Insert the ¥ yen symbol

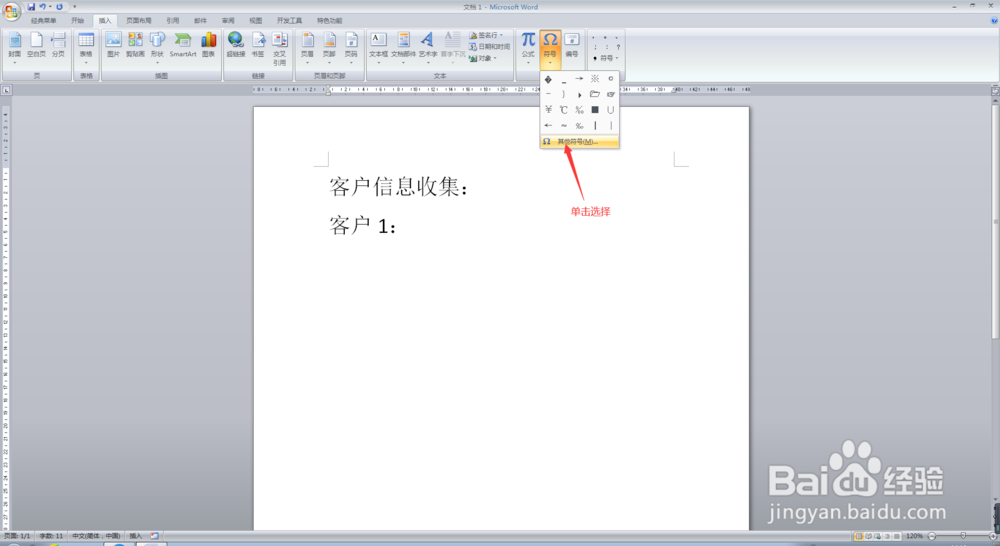click(x=548, y=110)
